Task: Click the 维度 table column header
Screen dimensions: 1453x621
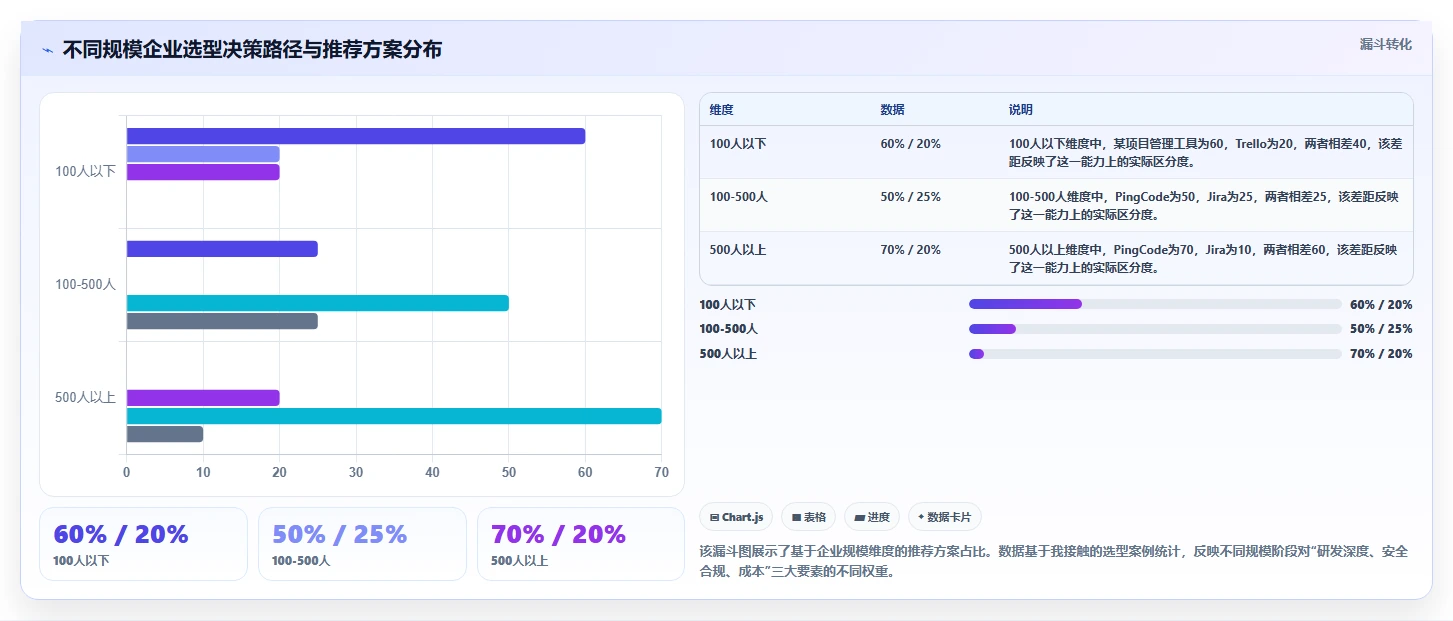Action: (721, 110)
